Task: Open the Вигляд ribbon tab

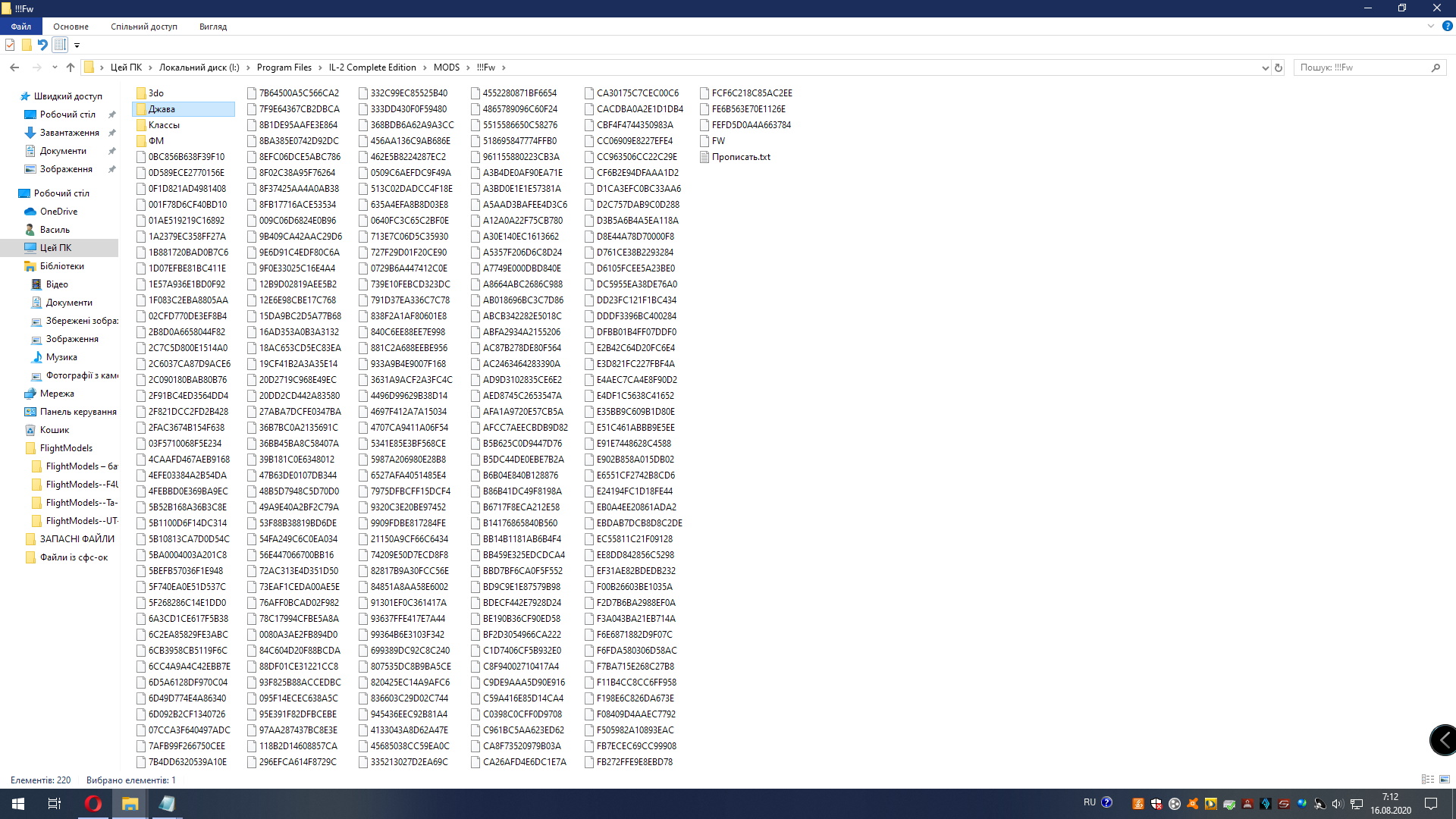Action: [213, 27]
